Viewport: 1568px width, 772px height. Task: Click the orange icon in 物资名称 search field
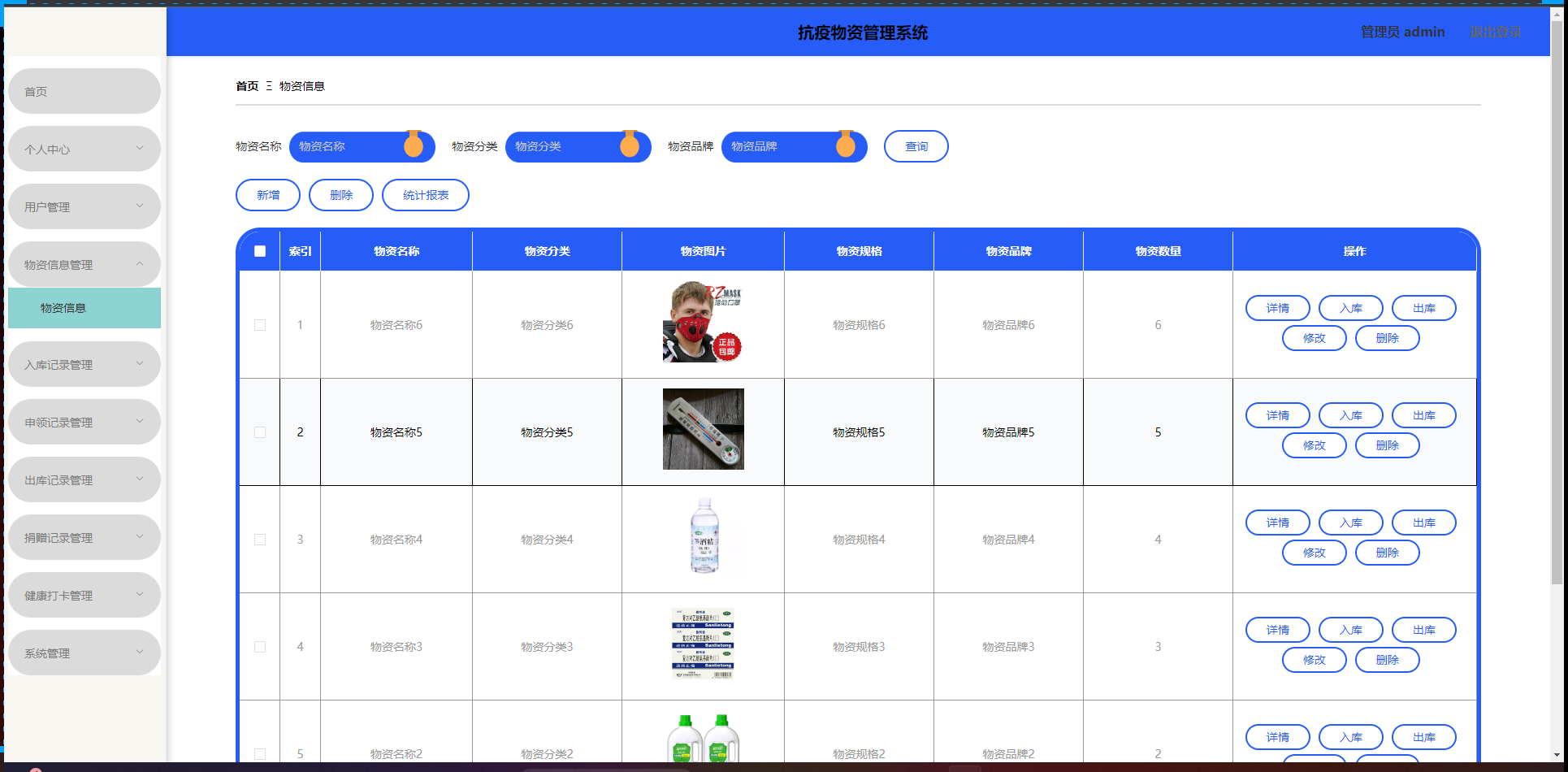(414, 145)
